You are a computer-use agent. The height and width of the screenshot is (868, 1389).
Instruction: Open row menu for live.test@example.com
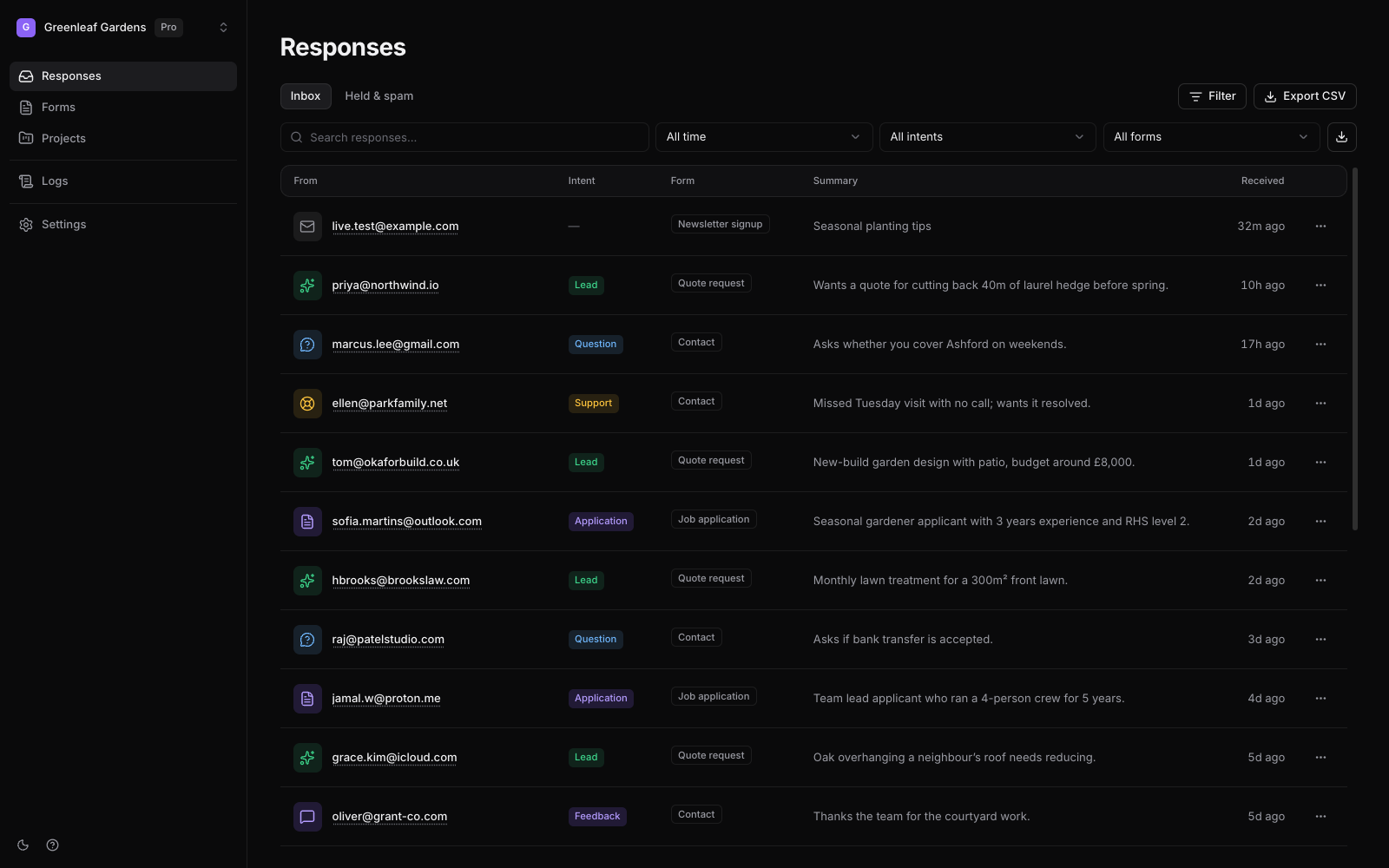(x=1320, y=227)
